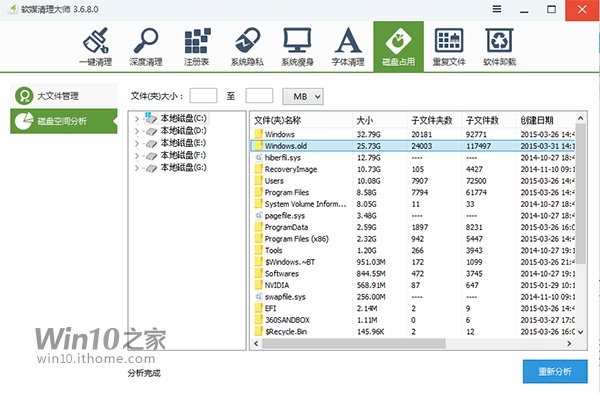Open the 一键清理 one-click clean tool
The width and height of the screenshot is (600, 393).
(x=96, y=47)
